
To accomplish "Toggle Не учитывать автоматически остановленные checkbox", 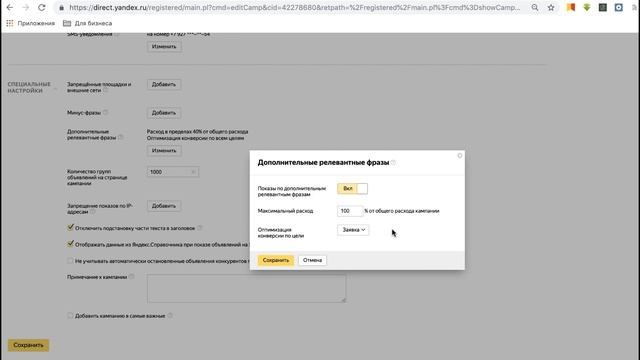I will (x=70, y=260).
